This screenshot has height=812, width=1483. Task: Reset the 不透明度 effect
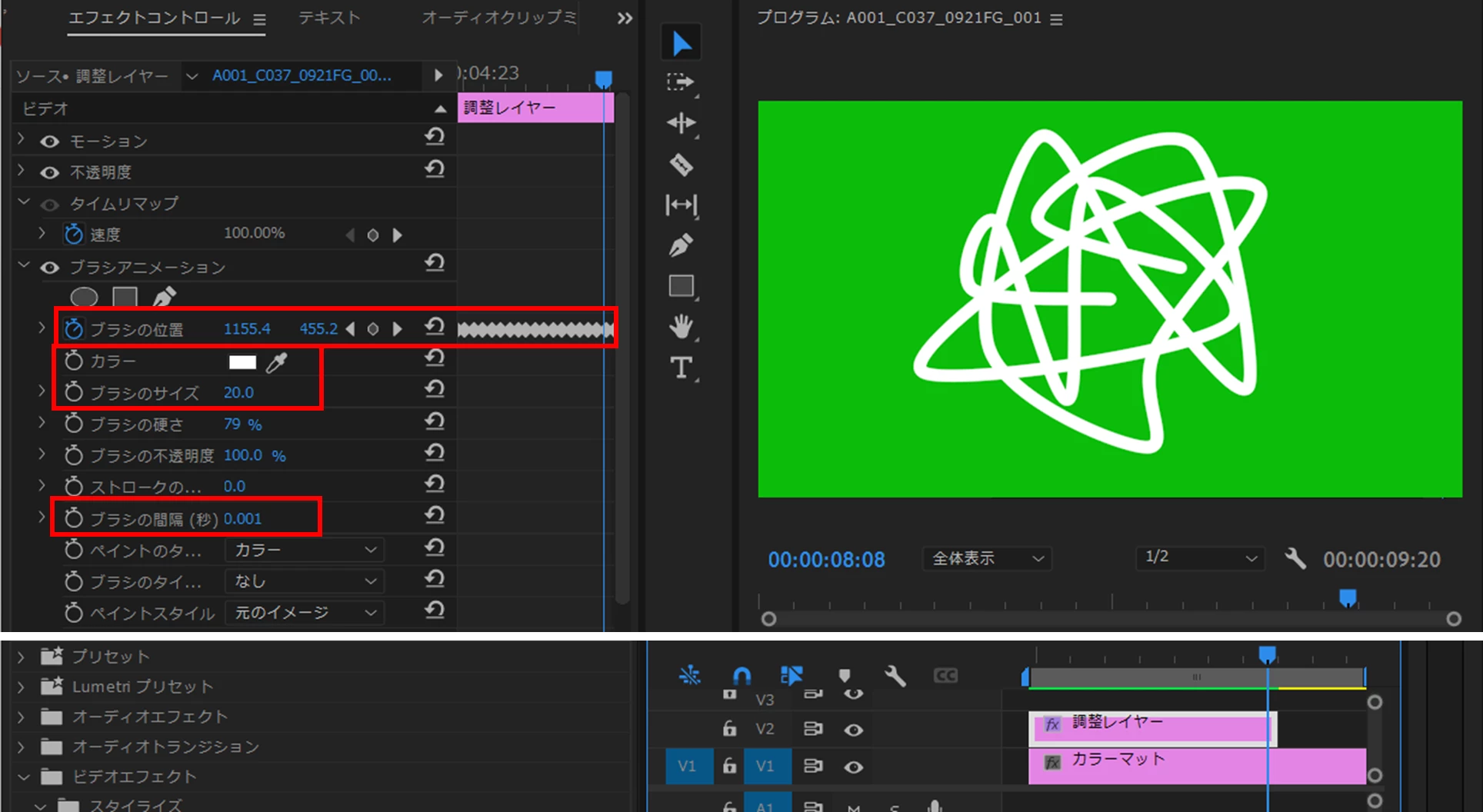(435, 170)
